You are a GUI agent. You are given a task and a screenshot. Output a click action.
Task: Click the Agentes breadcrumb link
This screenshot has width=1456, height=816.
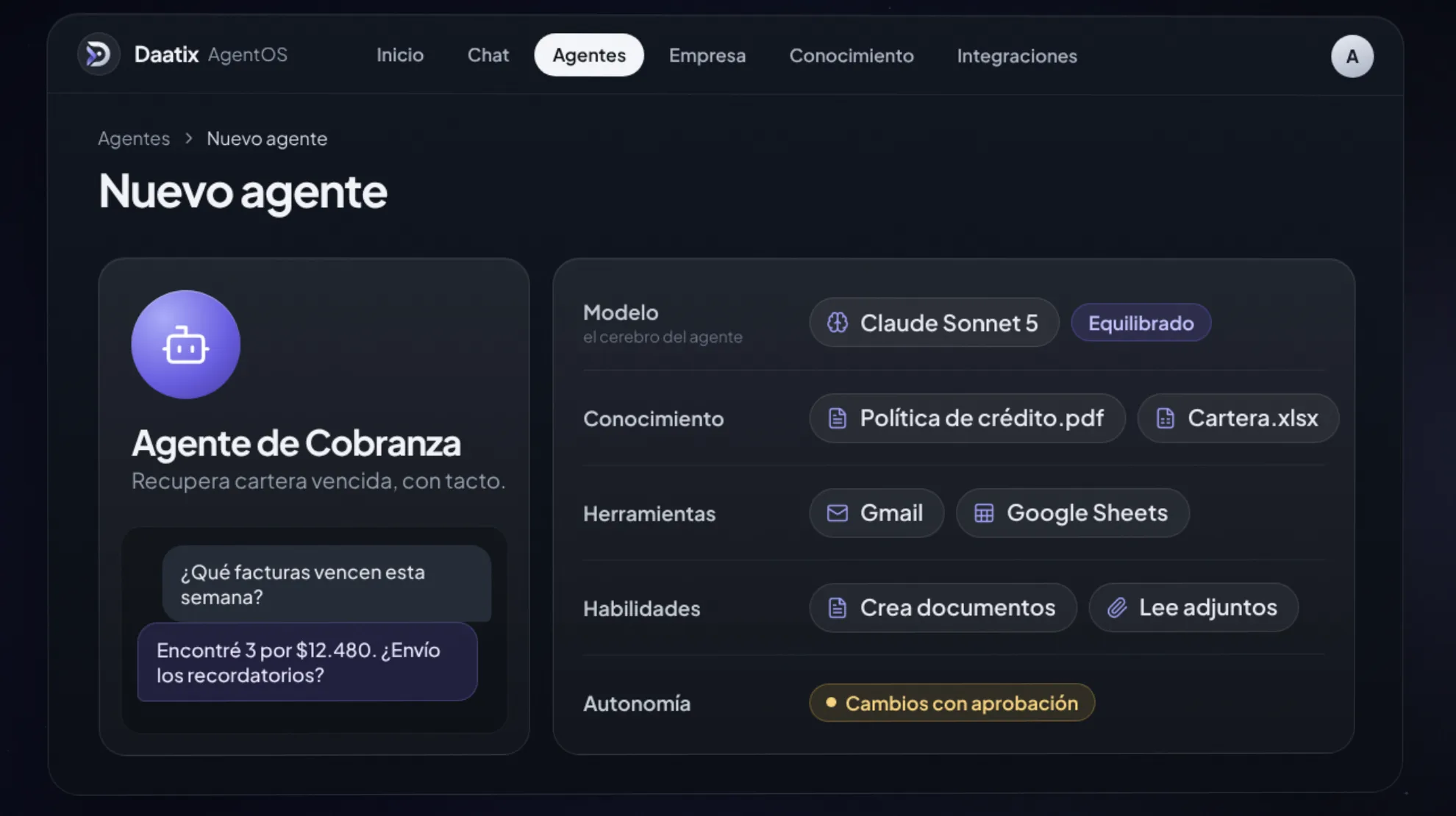134,138
